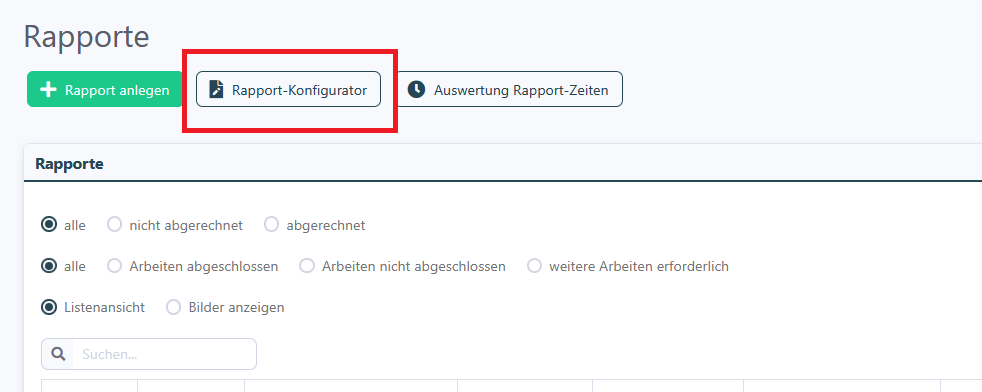This screenshot has width=982, height=392.
Task: Click the large 'Rapporte' page title
Action: [86, 36]
